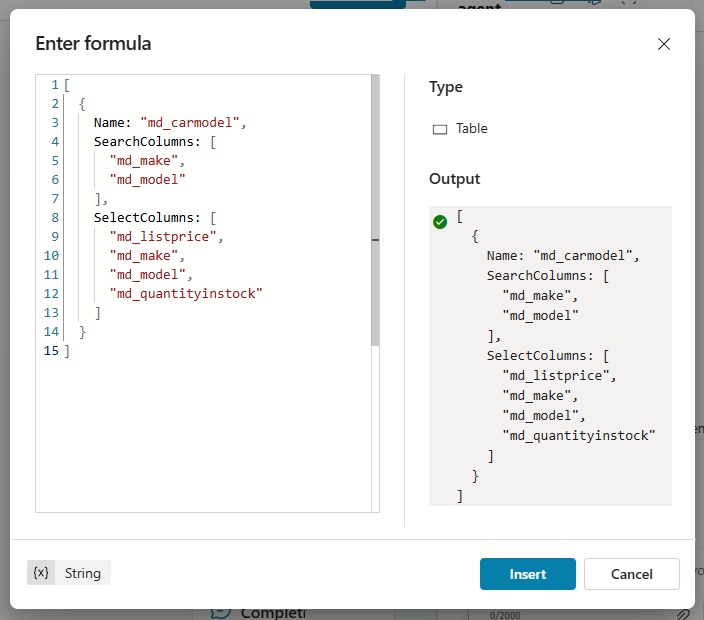
Task: Click "md_listprice" in the Output panel
Action: pyautogui.click(x=556, y=375)
